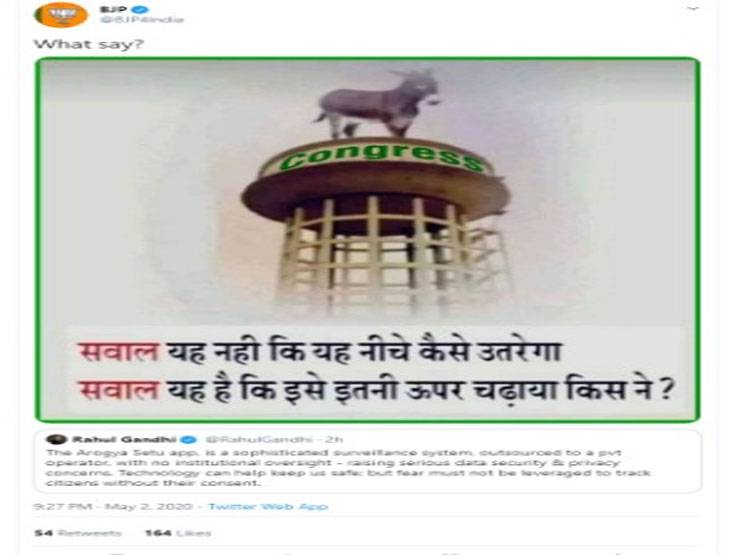
Task: View the 54 Retweets list
Action: [78, 533]
